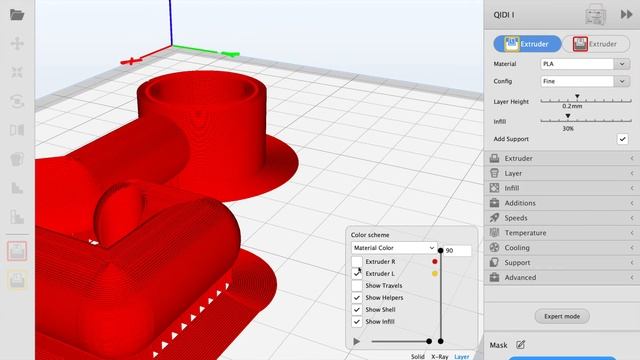Click the horizontal path slider handle beside play
The height and width of the screenshot is (360, 640).
429,341
